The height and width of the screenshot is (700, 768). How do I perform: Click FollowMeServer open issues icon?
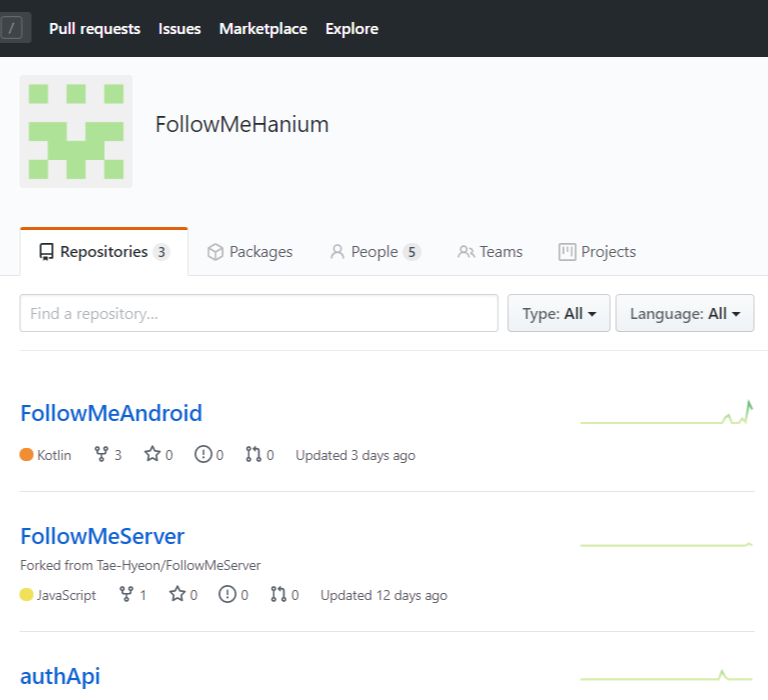tap(227, 594)
